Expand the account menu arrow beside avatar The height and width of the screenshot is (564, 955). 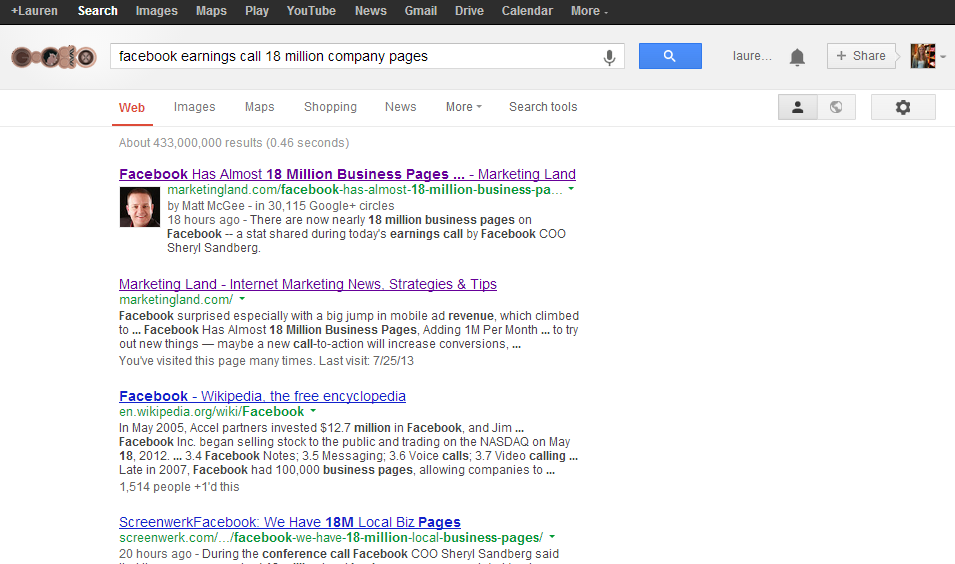click(x=943, y=57)
